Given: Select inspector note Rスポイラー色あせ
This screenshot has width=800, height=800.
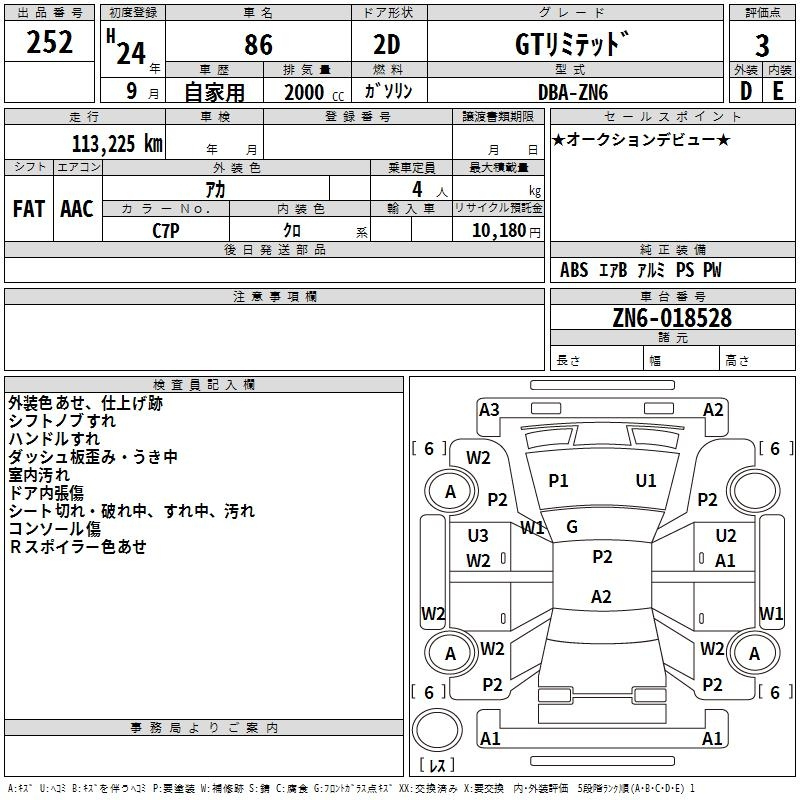Looking at the screenshot, I should 78,546.
